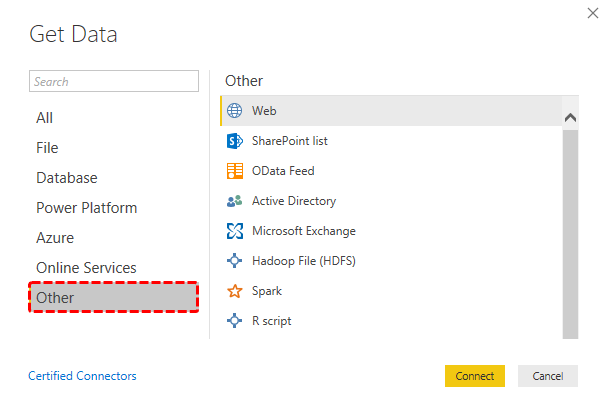Switch to the File category
The image size is (609, 408).
[47, 148]
